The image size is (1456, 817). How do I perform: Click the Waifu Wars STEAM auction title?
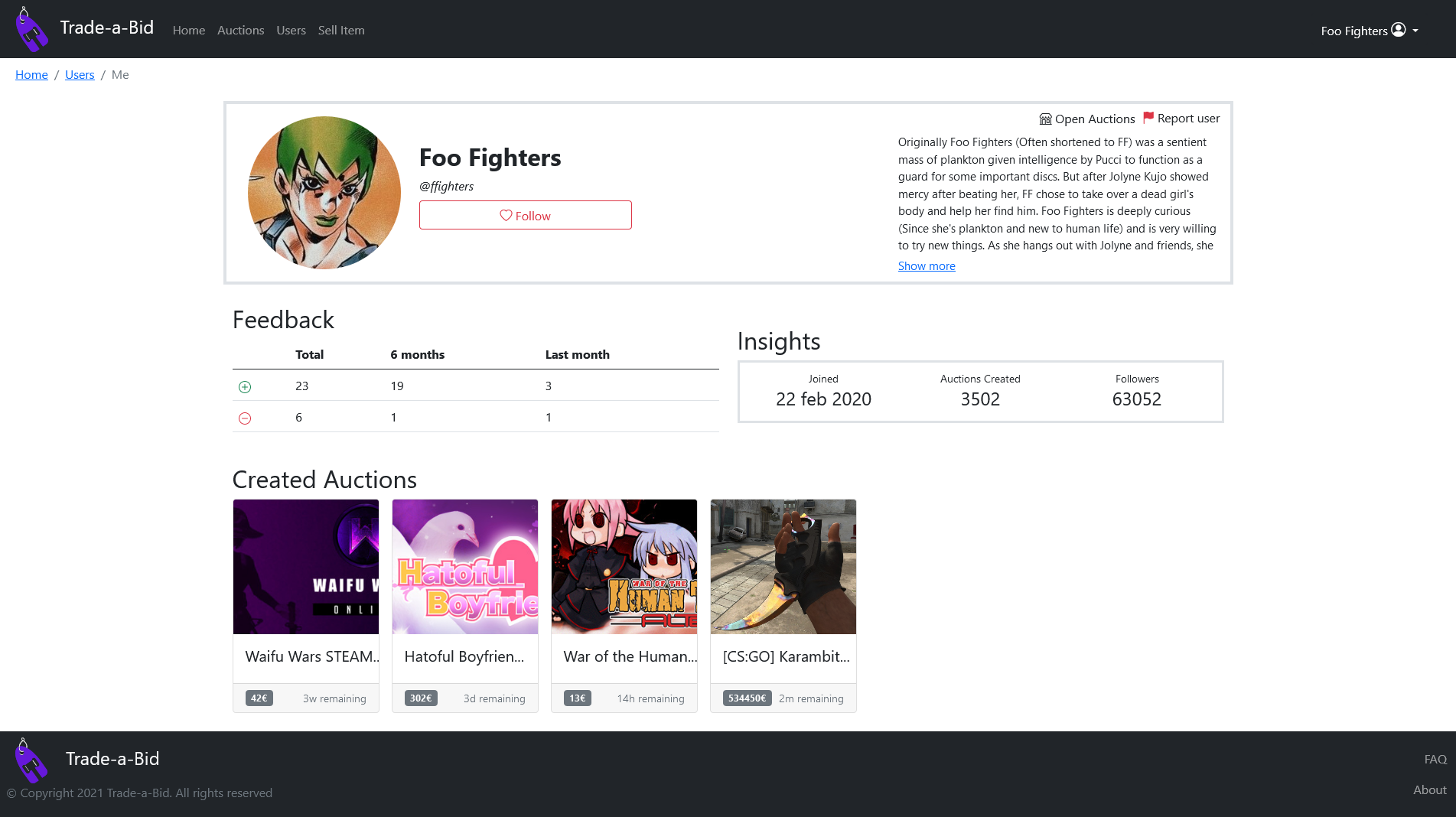click(x=312, y=656)
